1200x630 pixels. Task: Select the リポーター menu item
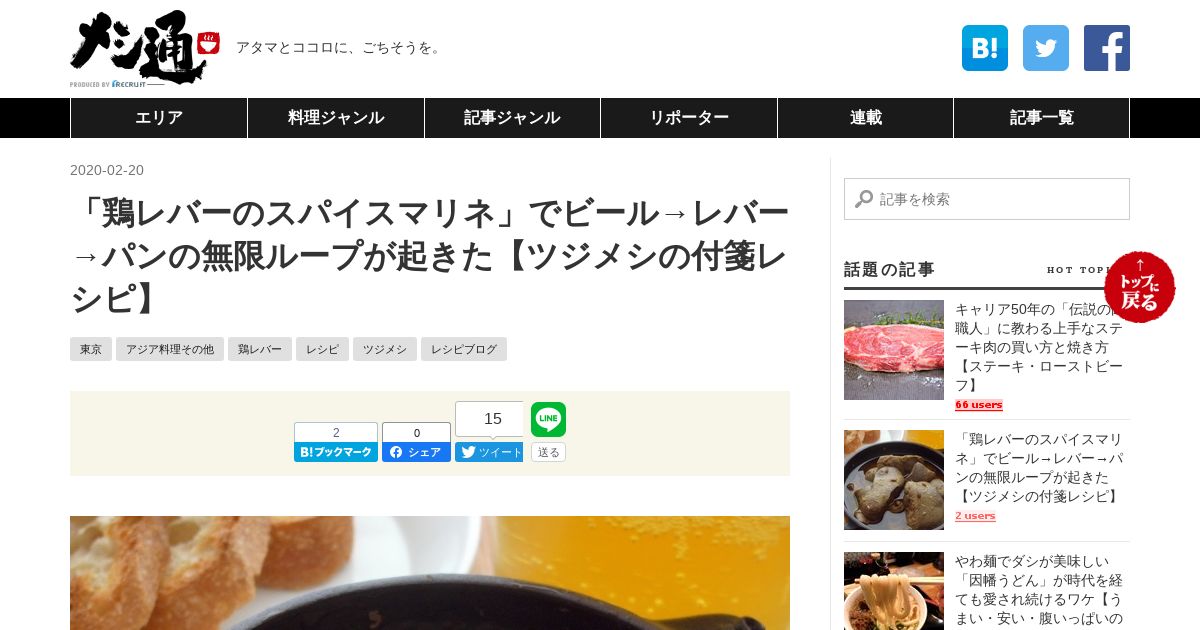[x=689, y=118]
